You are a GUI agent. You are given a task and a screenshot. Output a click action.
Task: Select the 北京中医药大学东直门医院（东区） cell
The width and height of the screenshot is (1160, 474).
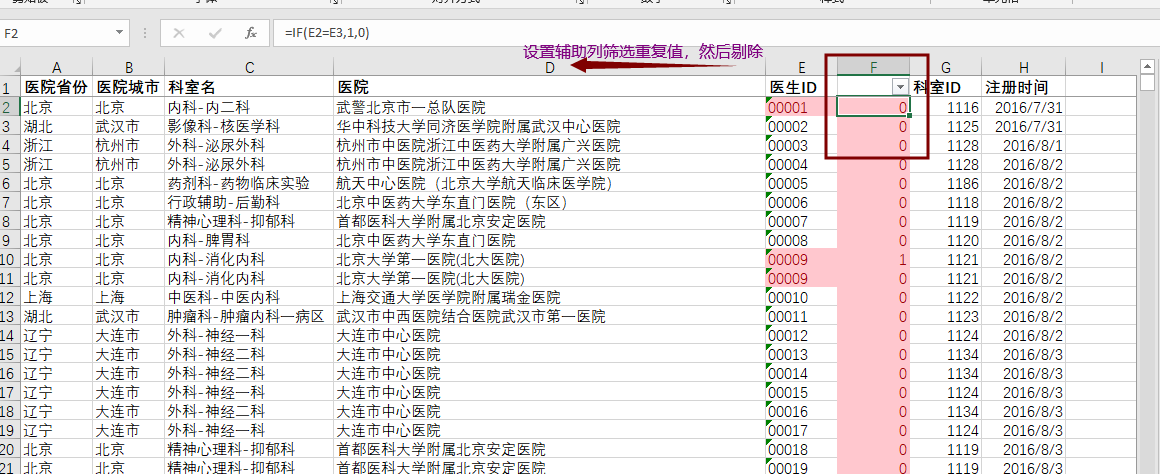550,203
